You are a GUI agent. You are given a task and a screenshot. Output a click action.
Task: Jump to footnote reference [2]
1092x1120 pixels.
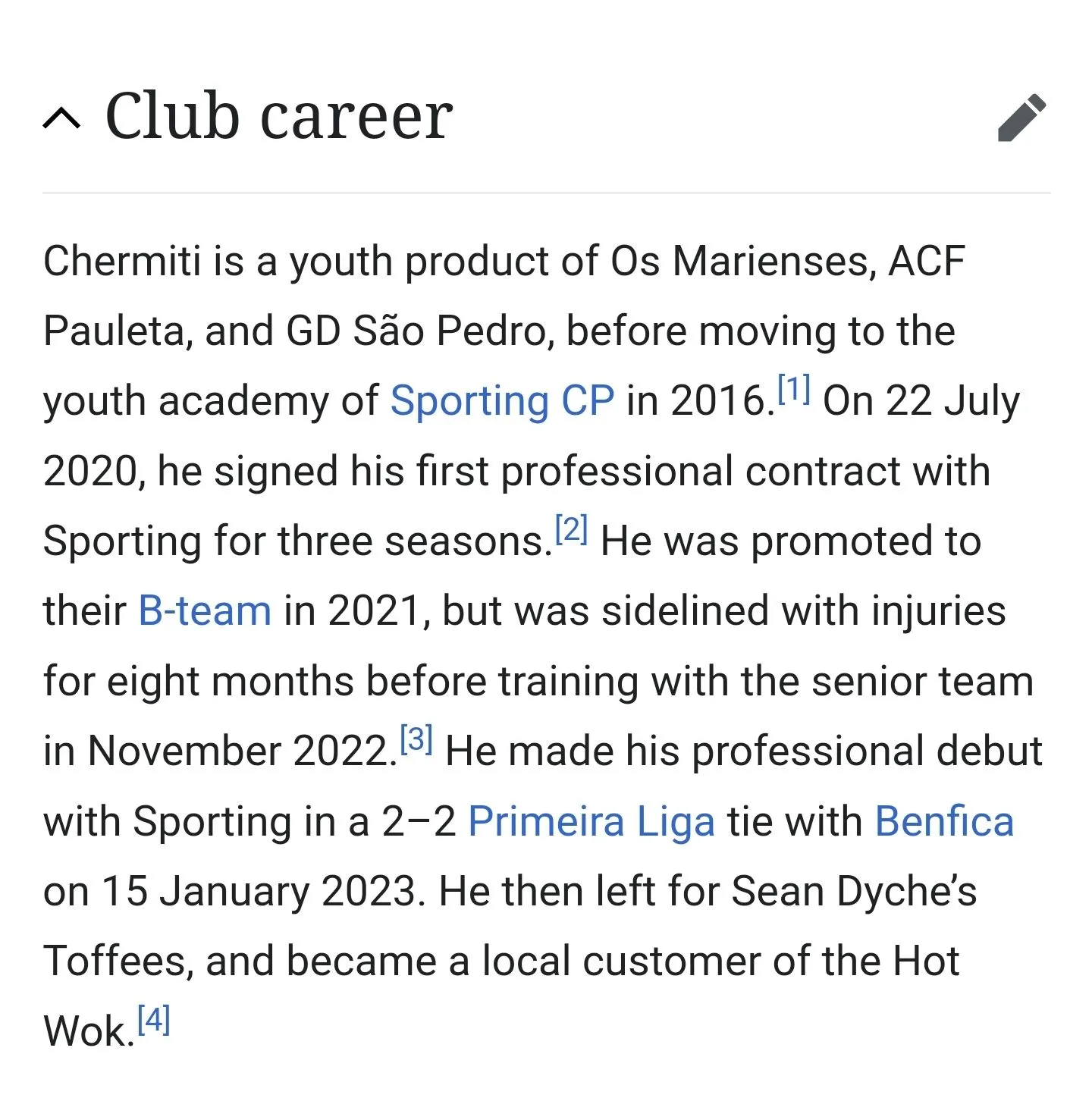pyautogui.click(x=572, y=529)
